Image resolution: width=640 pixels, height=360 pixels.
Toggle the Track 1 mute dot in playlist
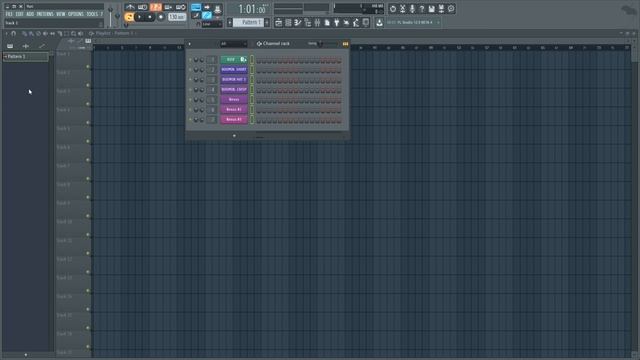tap(88, 67)
